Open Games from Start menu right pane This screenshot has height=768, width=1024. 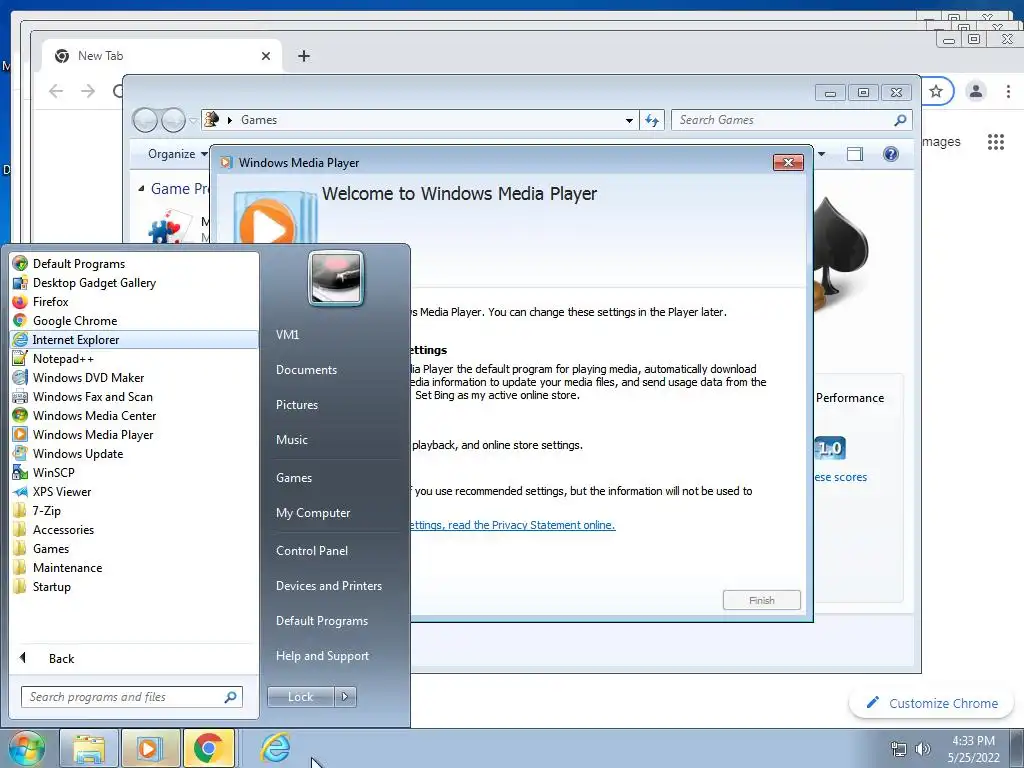(294, 477)
